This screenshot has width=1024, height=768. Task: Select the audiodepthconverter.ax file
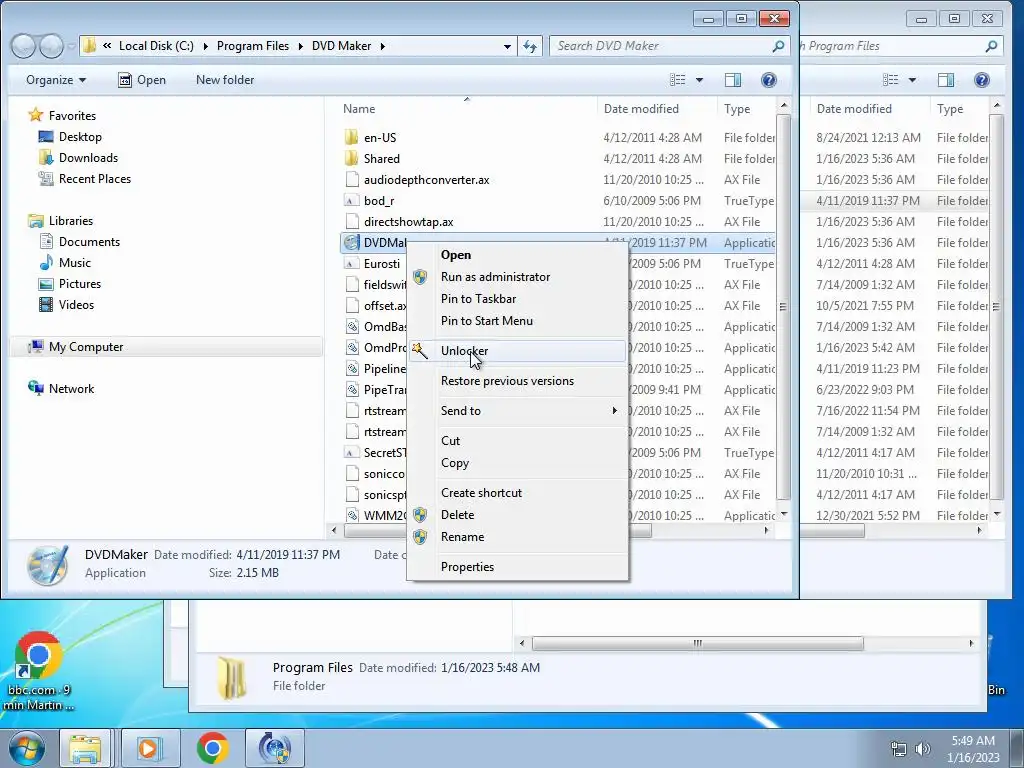(x=426, y=180)
